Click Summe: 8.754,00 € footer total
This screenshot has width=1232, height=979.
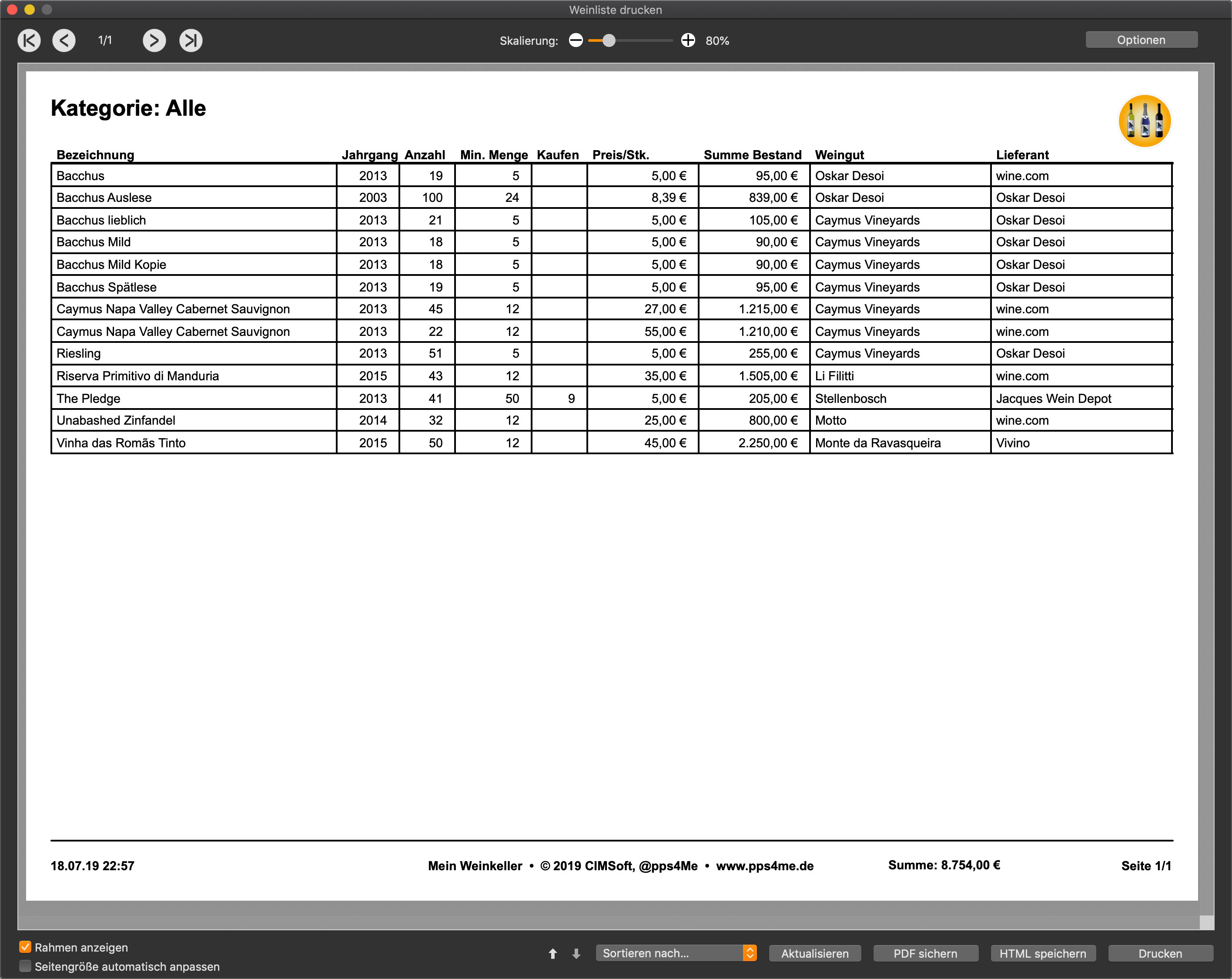944,865
